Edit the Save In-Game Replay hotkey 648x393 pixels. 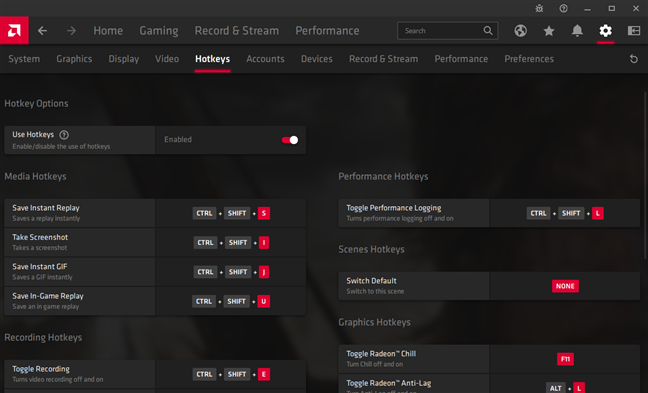pos(231,301)
